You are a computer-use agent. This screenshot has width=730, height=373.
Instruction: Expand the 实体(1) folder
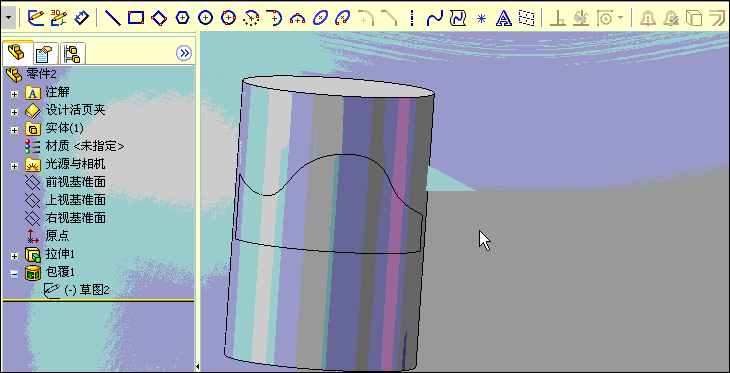(x=14, y=130)
